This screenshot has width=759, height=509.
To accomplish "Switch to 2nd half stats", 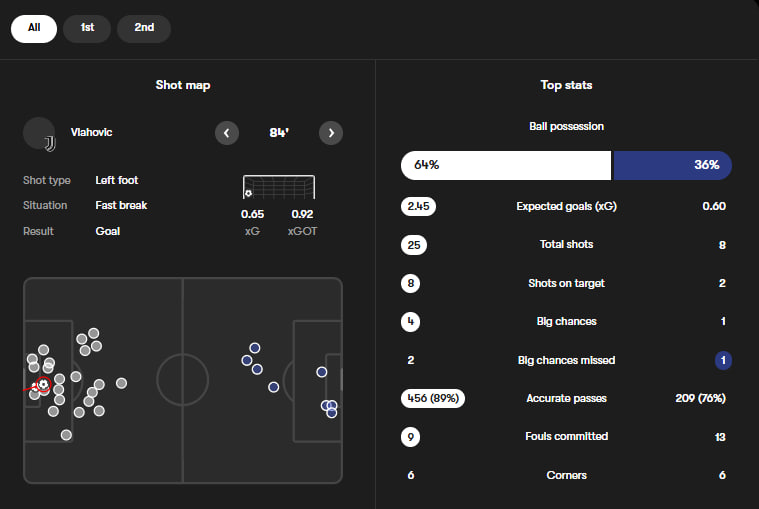I will (x=144, y=28).
